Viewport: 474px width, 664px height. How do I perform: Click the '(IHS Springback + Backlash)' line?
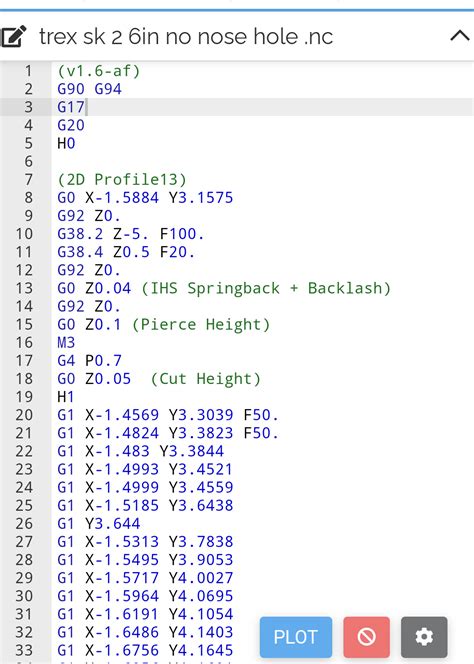[224, 288]
